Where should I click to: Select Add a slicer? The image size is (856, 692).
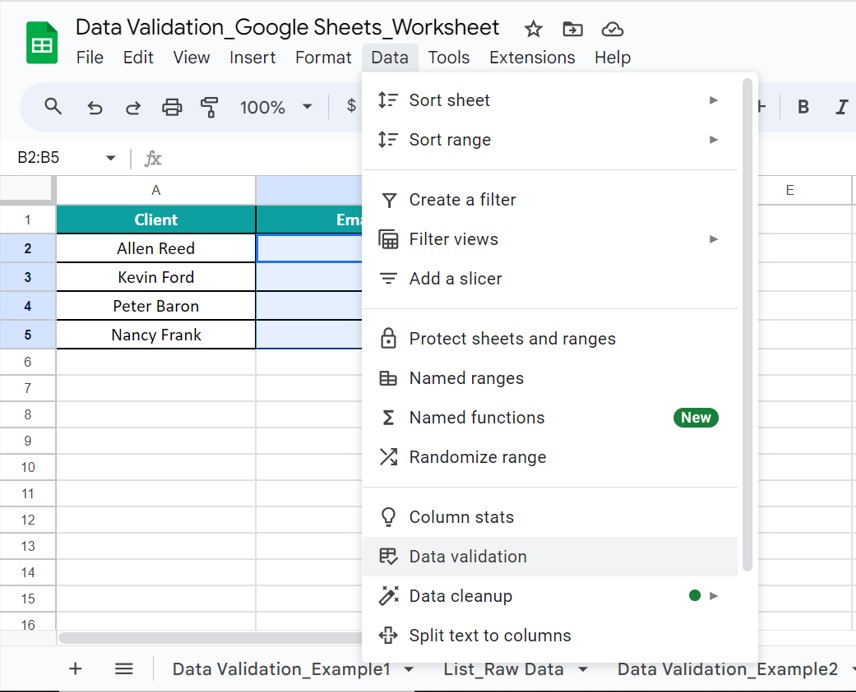[x=550, y=278]
